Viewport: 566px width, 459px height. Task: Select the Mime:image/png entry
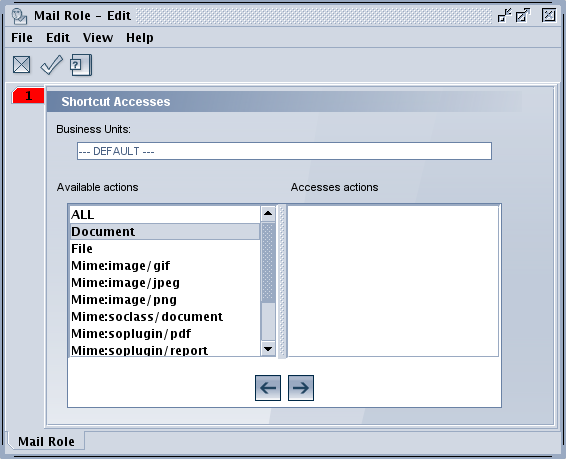tap(165, 300)
